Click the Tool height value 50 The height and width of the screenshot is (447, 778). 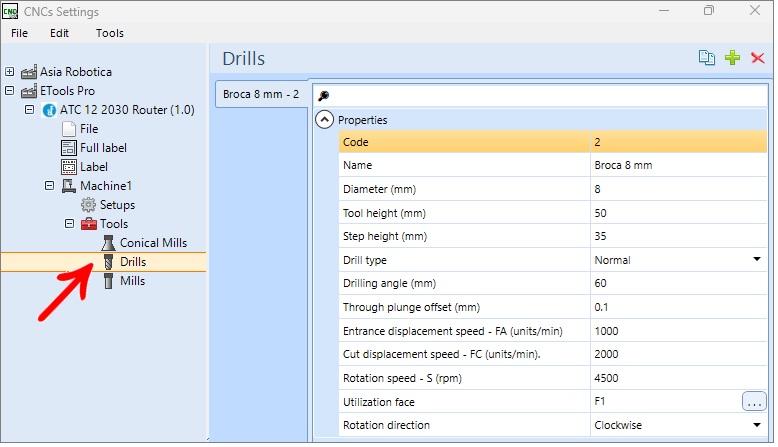pyautogui.click(x=678, y=213)
